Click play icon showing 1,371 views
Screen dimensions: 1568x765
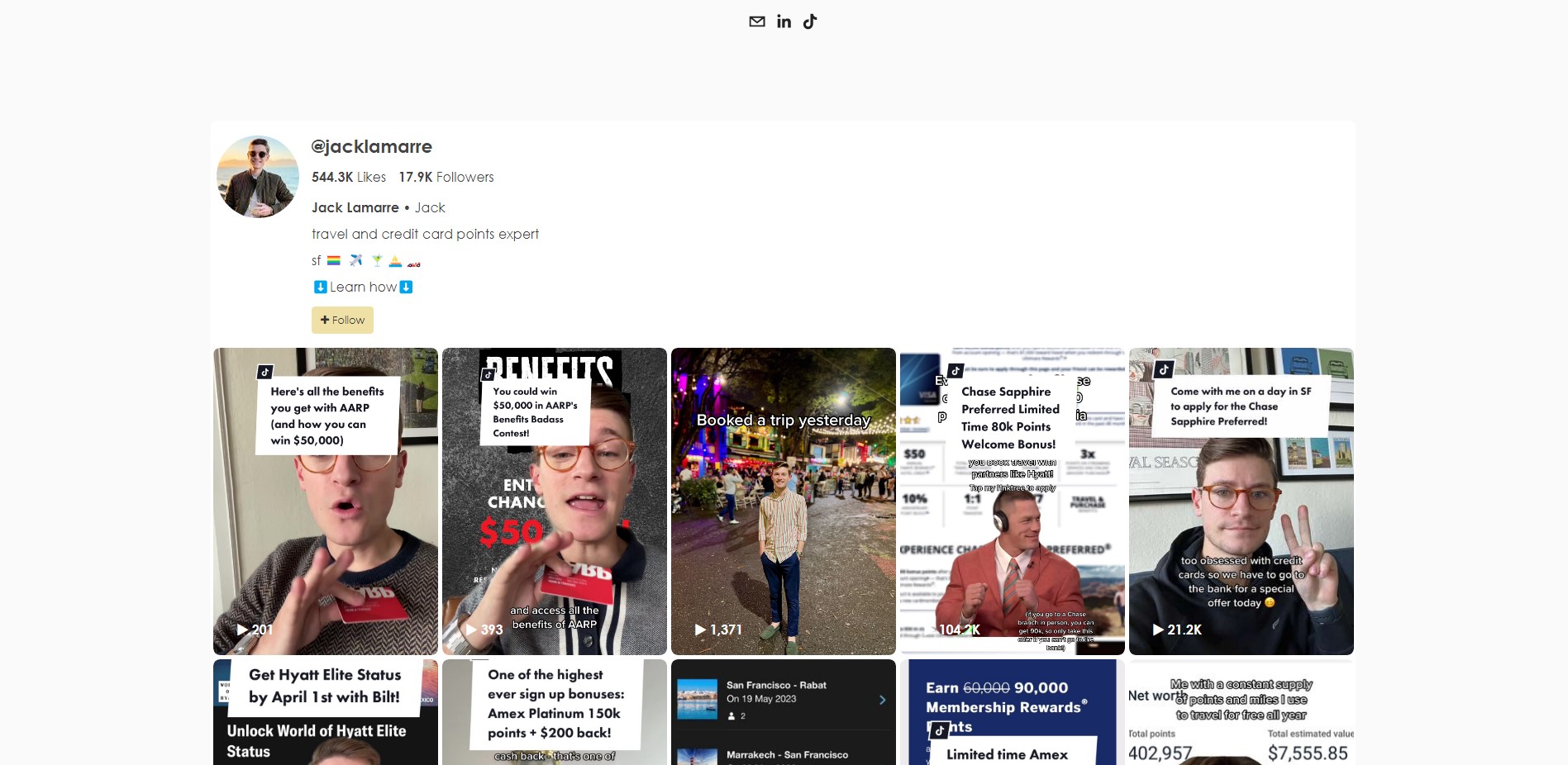(700, 630)
